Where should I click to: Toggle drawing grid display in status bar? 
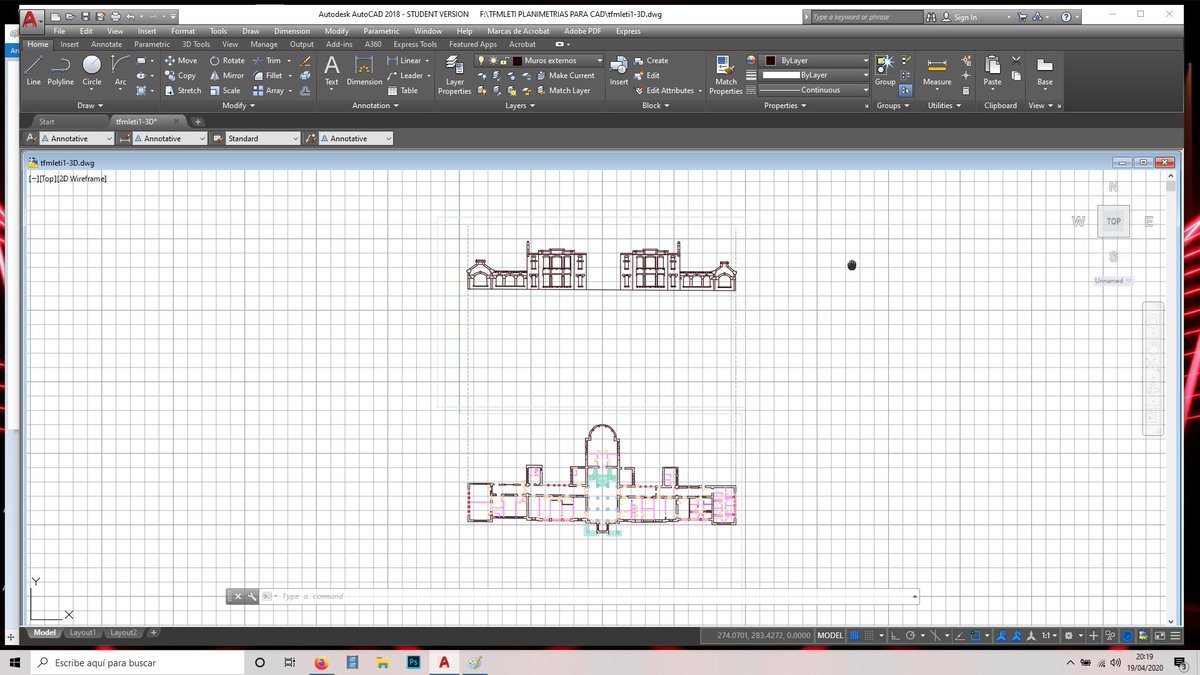[x=854, y=635]
